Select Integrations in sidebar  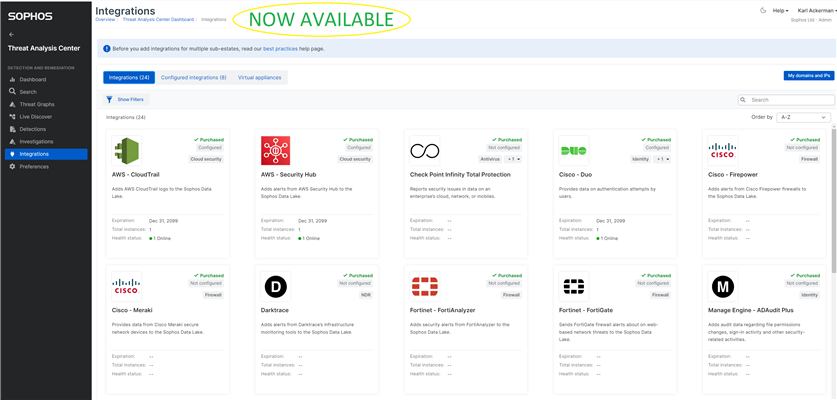click(46, 154)
